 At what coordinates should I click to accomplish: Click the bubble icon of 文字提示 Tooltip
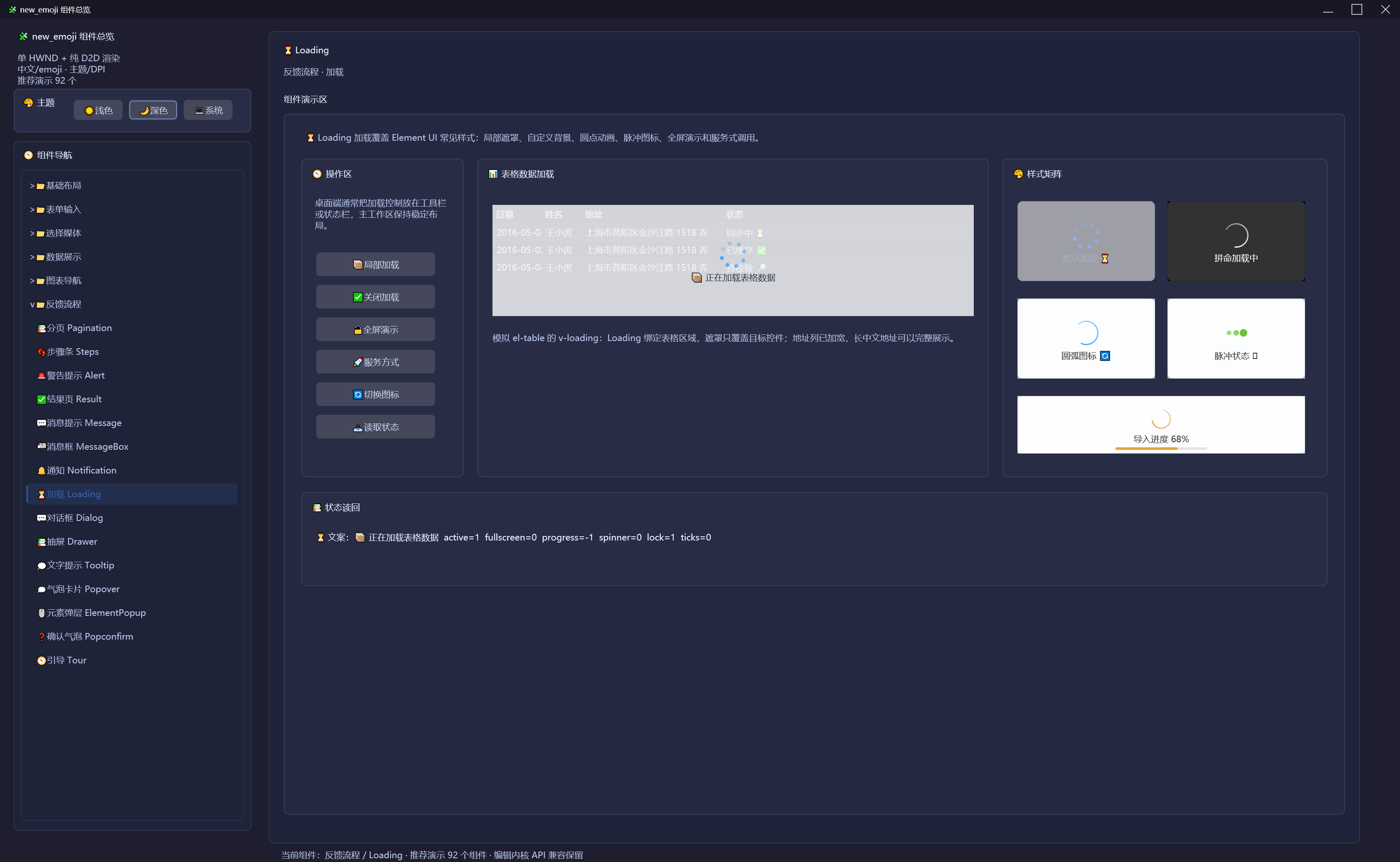[x=42, y=566]
